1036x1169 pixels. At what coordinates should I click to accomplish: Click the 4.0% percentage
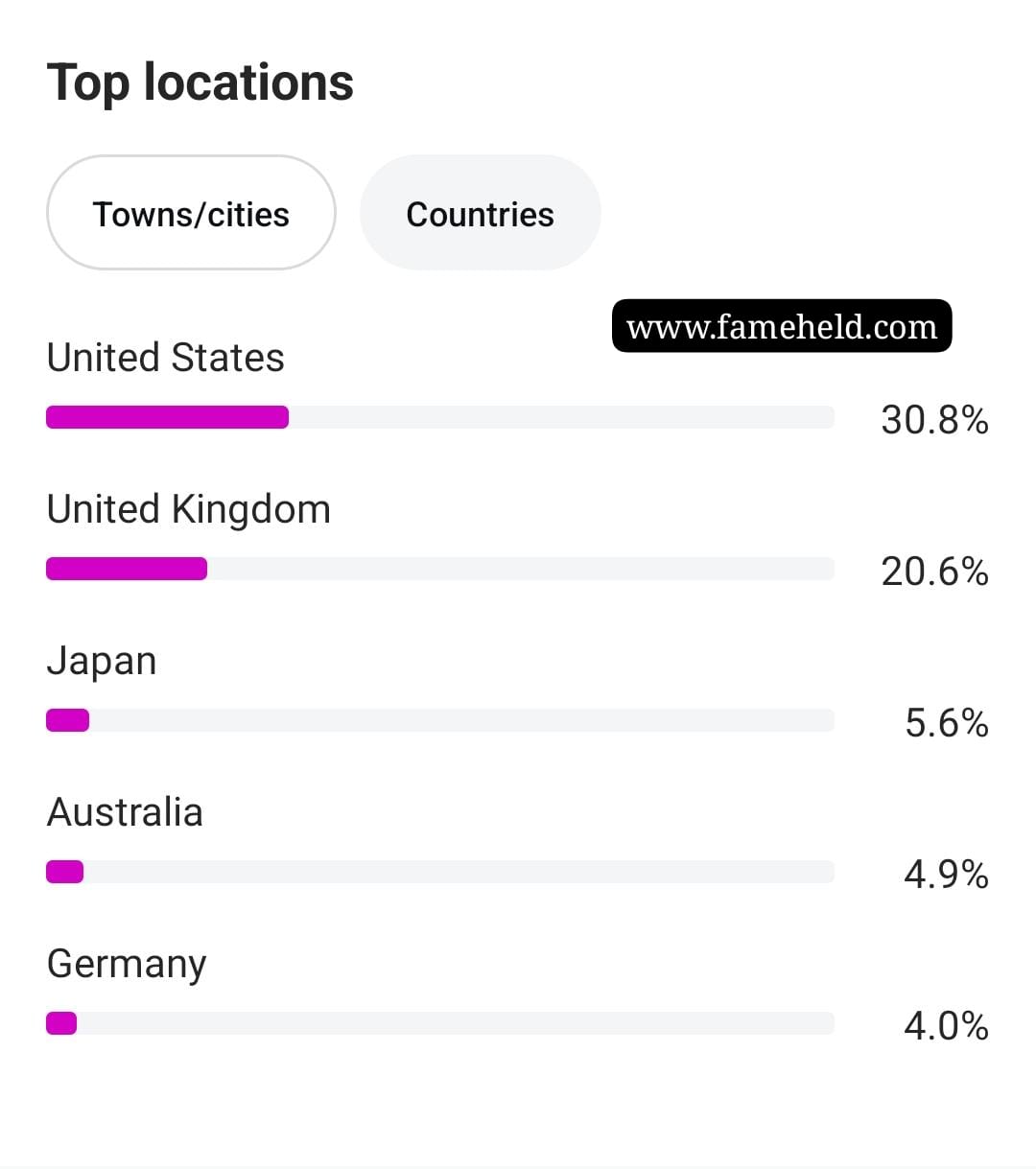coord(946,1026)
